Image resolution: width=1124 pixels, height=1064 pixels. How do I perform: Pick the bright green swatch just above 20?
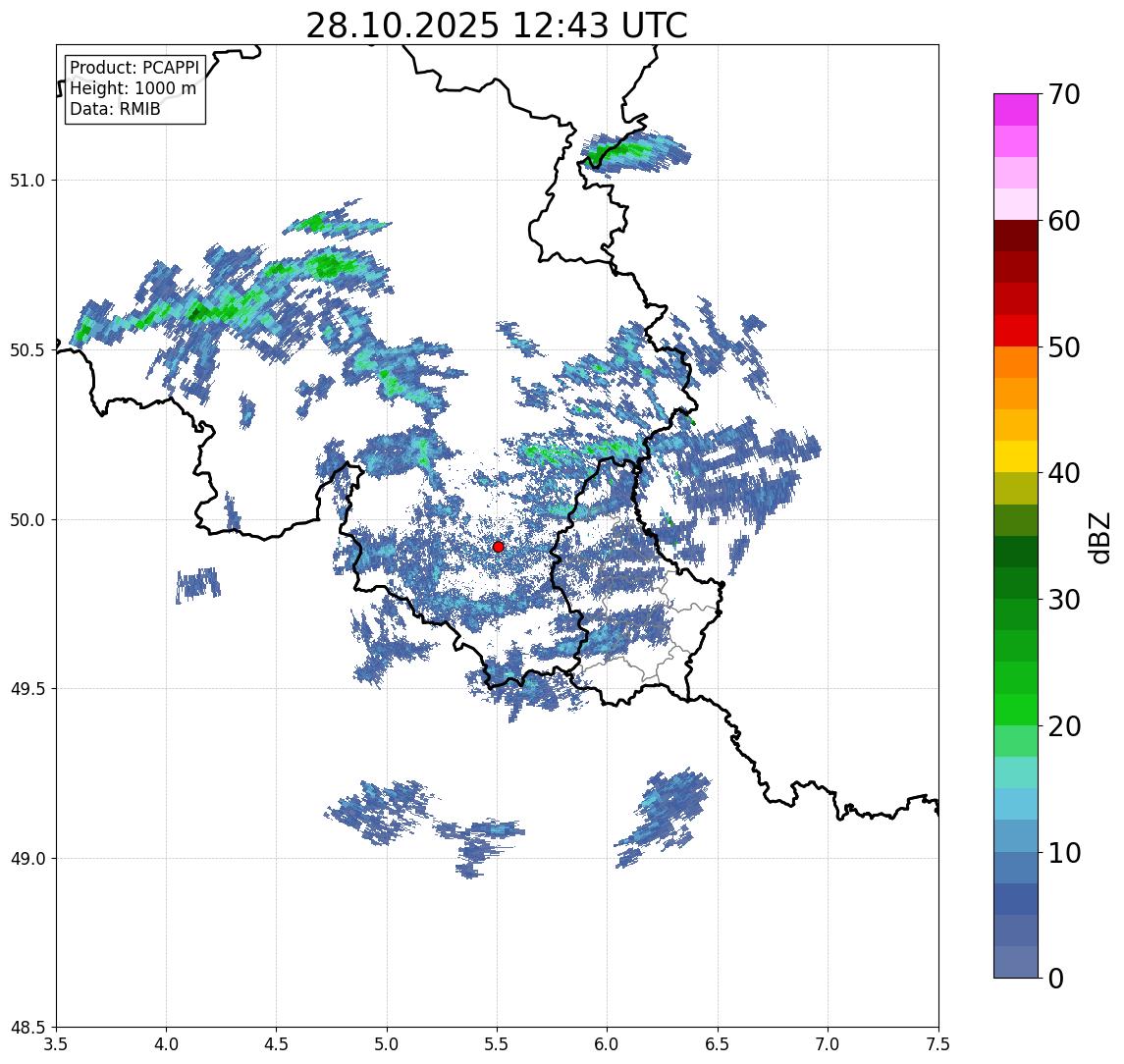pyautogui.click(x=1016, y=709)
